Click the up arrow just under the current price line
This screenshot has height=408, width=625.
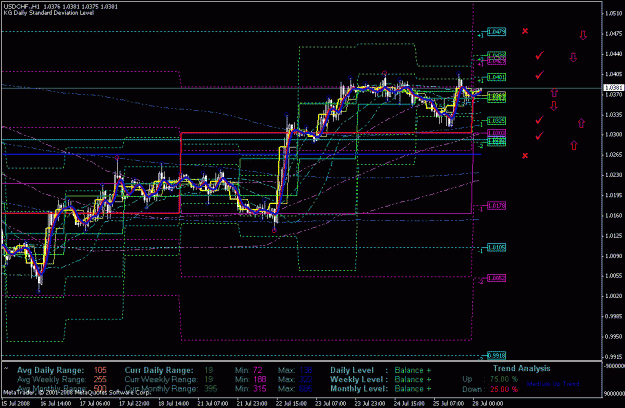[x=554, y=93]
